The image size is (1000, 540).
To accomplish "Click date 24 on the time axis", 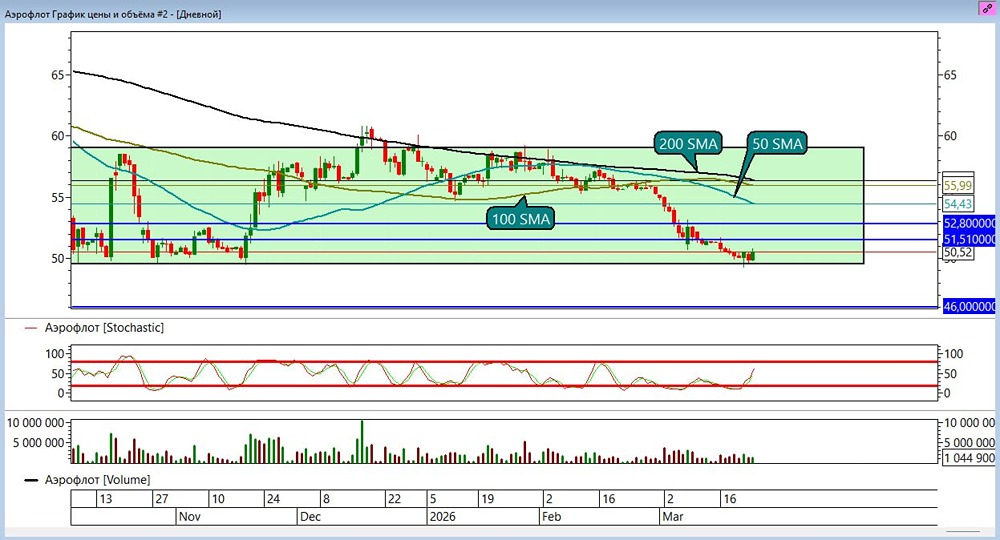I will tap(273, 499).
